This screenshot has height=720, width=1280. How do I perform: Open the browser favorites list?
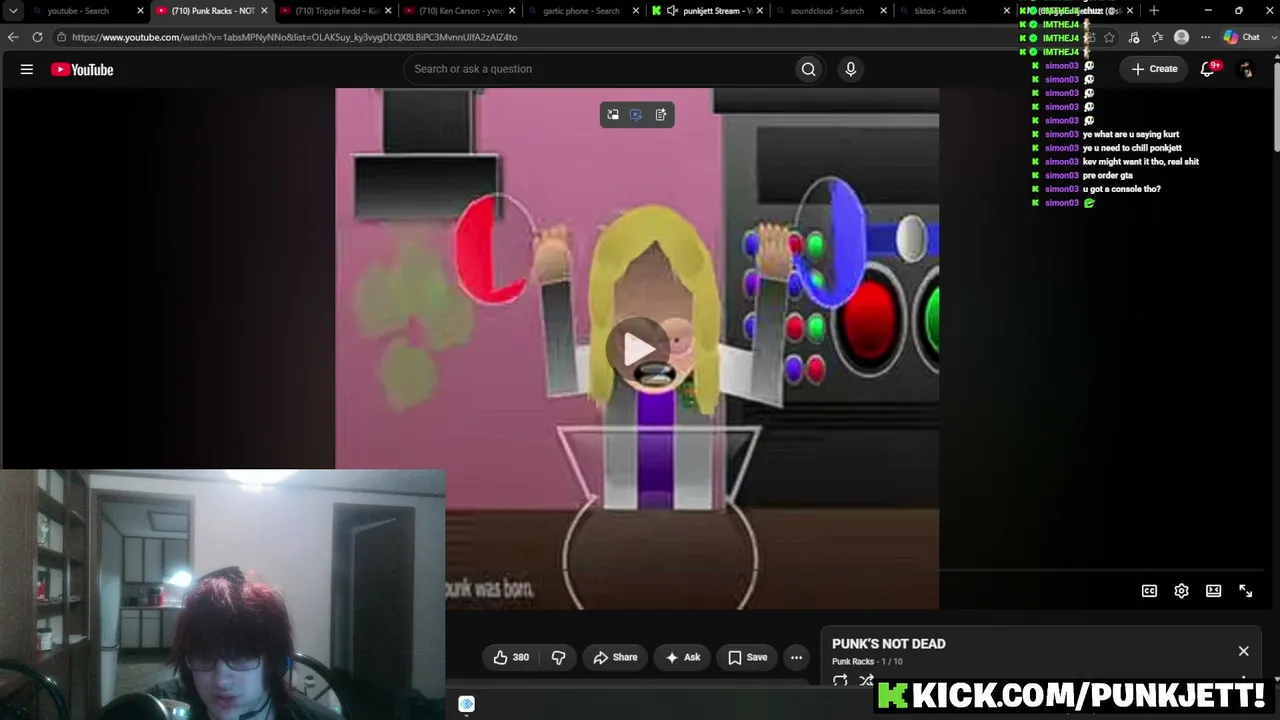(x=1157, y=37)
